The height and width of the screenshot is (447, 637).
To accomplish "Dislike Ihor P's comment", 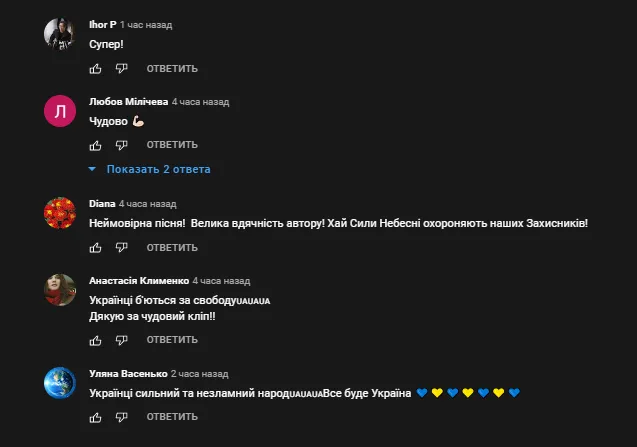I will [121, 69].
